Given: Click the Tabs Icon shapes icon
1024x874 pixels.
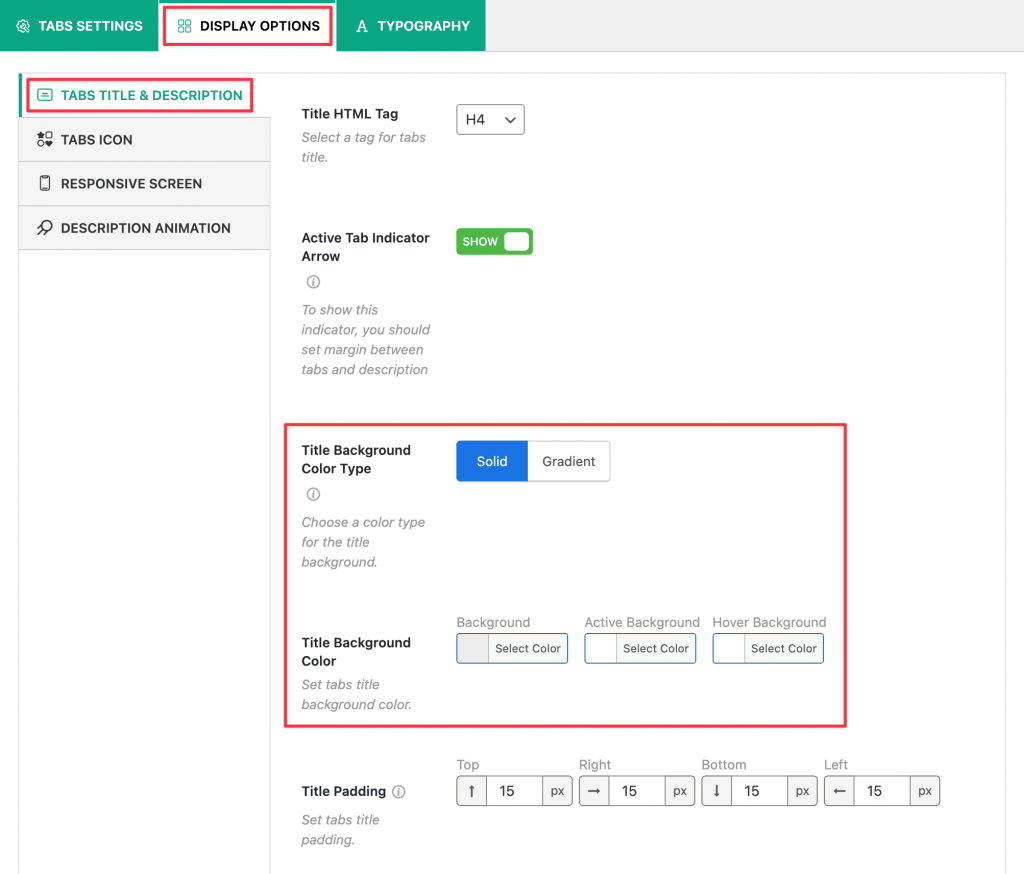Looking at the screenshot, I should pyautogui.click(x=44, y=139).
